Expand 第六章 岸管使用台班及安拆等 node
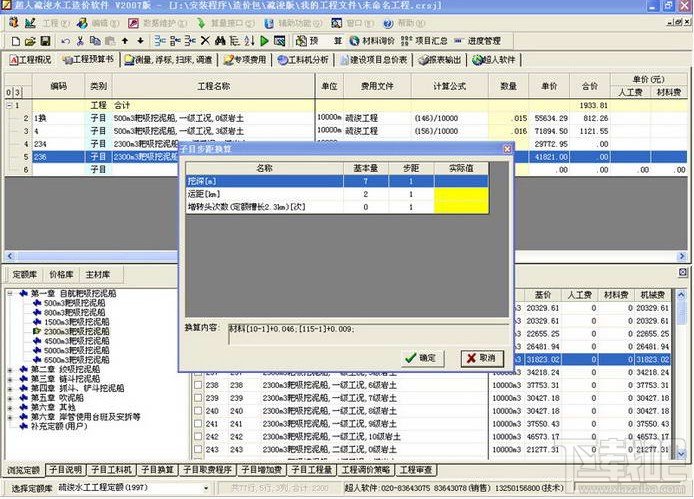The width and height of the screenshot is (694, 499). pos(10,417)
